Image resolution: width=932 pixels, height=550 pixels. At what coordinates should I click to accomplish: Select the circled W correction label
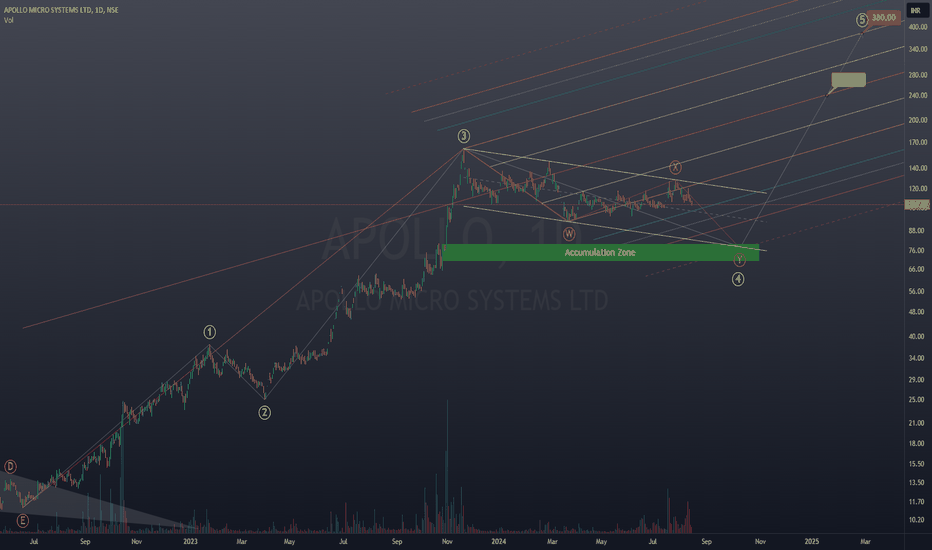[569, 234]
